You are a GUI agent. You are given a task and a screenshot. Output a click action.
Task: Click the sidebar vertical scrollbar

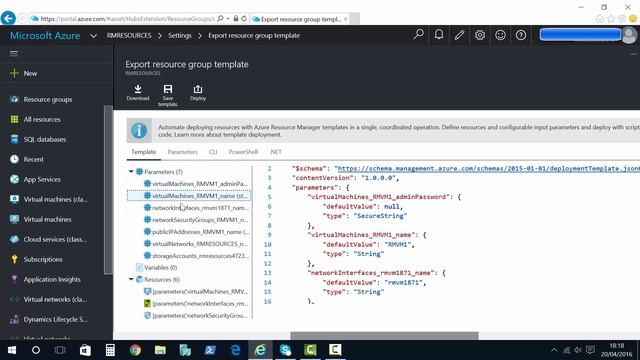[108, 190]
